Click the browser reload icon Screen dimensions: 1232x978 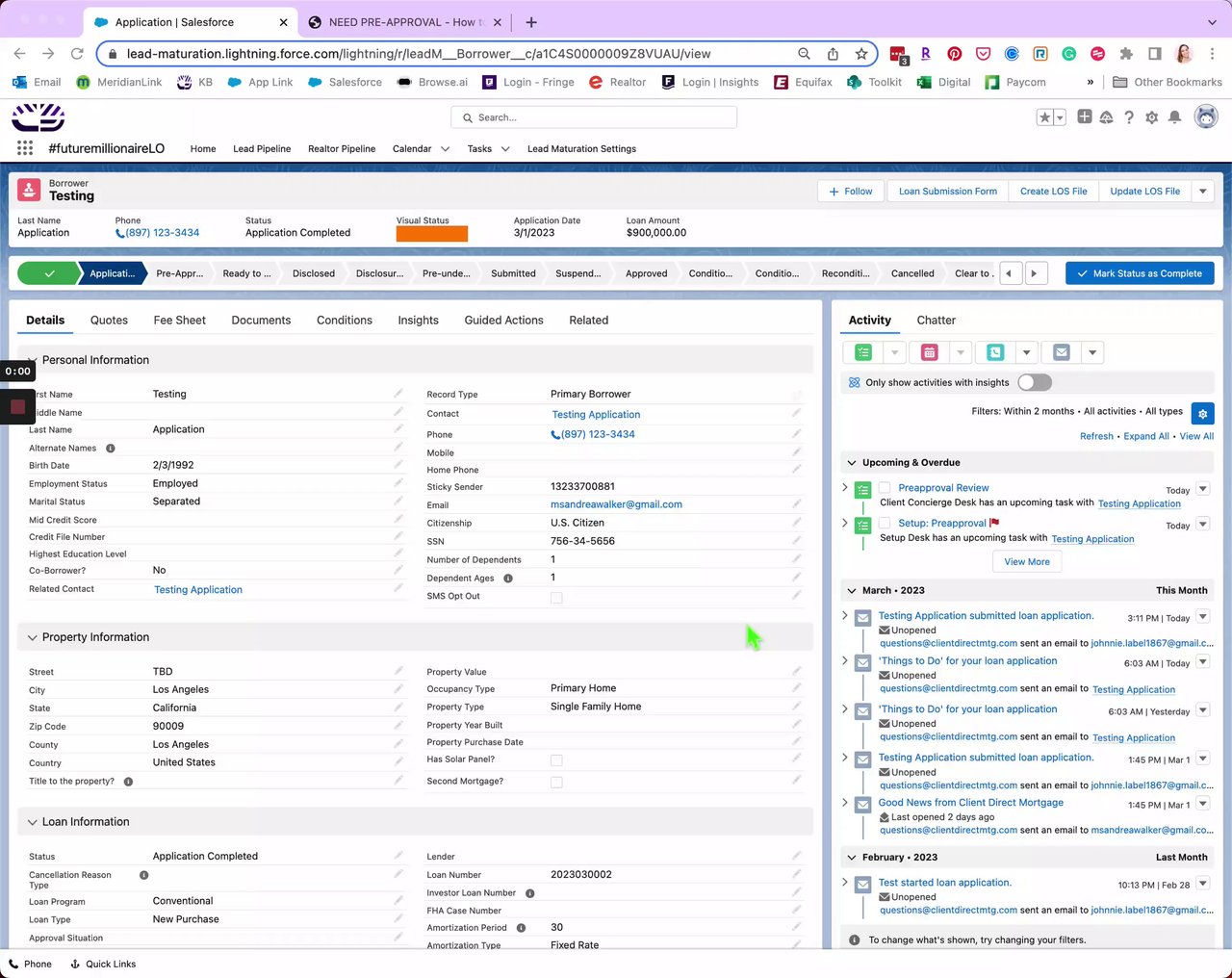pos(77,54)
